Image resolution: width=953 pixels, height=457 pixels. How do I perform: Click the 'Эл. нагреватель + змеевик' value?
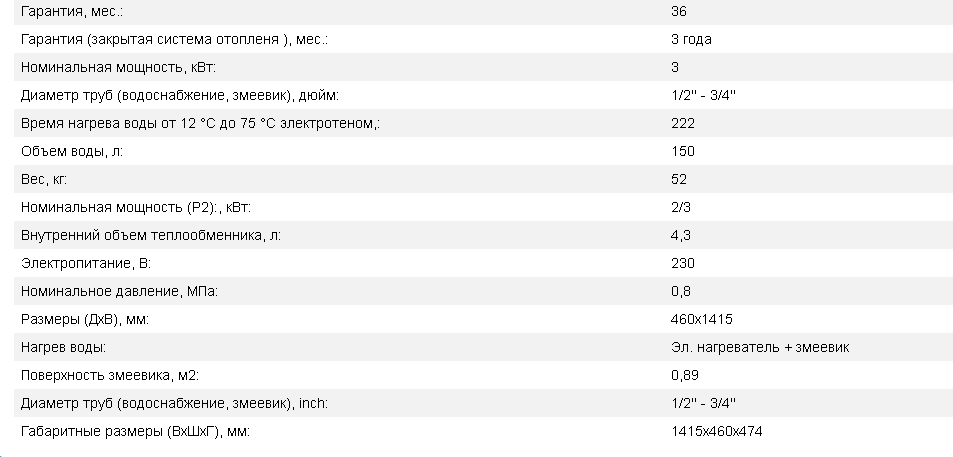click(760, 347)
